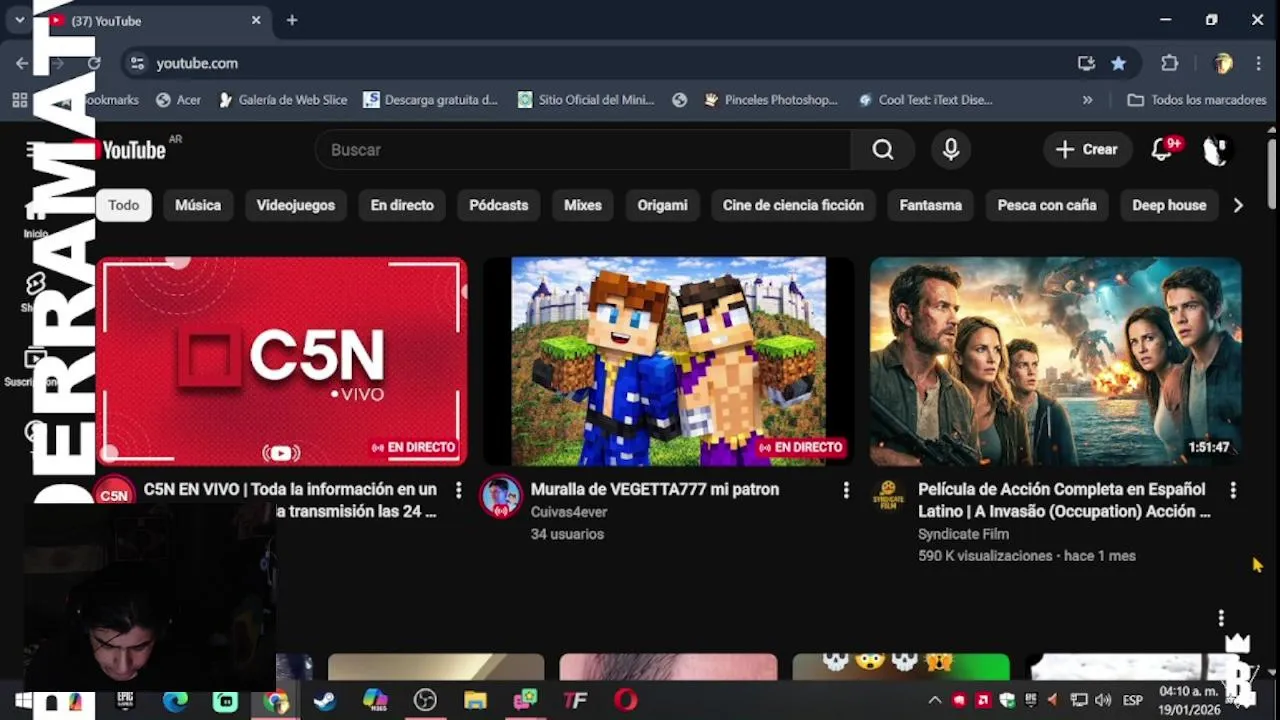Screen dimensions: 1280x720
Task: Click the Crear button
Action: pyautogui.click(x=1087, y=150)
